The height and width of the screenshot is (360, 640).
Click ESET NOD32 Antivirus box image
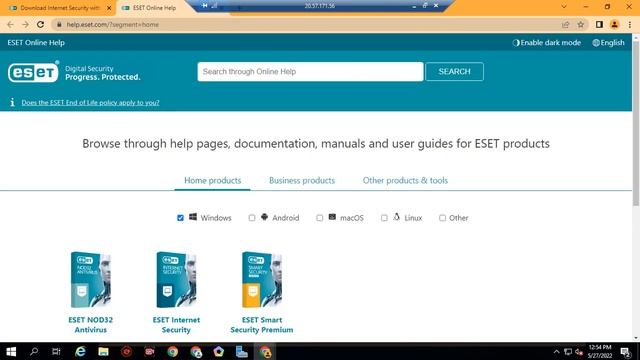[x=91, y=279]
